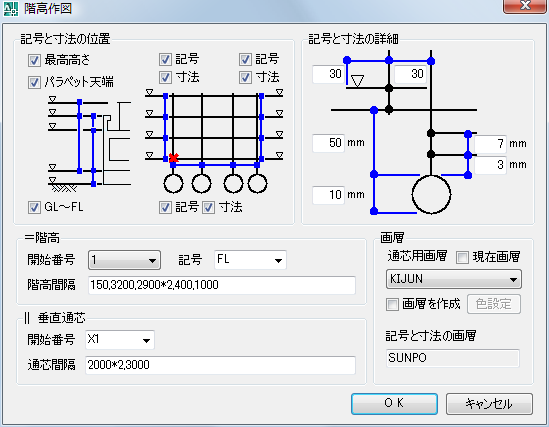The width and height of the screenshot is (549, 427).
Task: Click the app icon in title bar
Action: pos(11,9)
